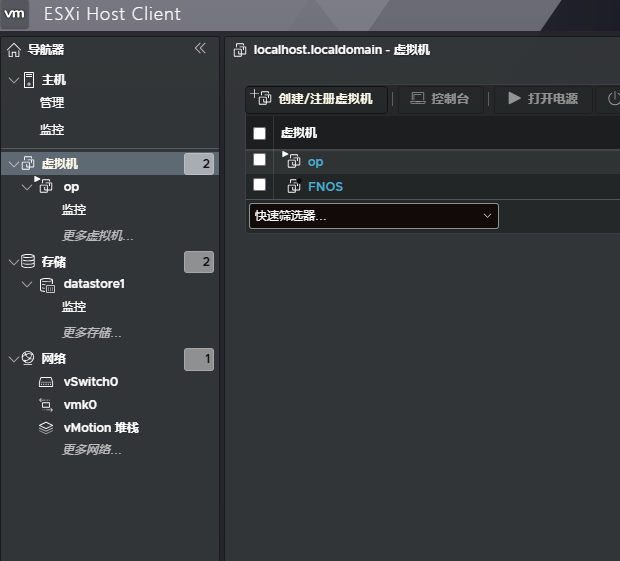Image resolution: width=620 pixels, height=561 pixels.
Task: Click the network globe icon beside 网络
Action: tap(28, 358)
